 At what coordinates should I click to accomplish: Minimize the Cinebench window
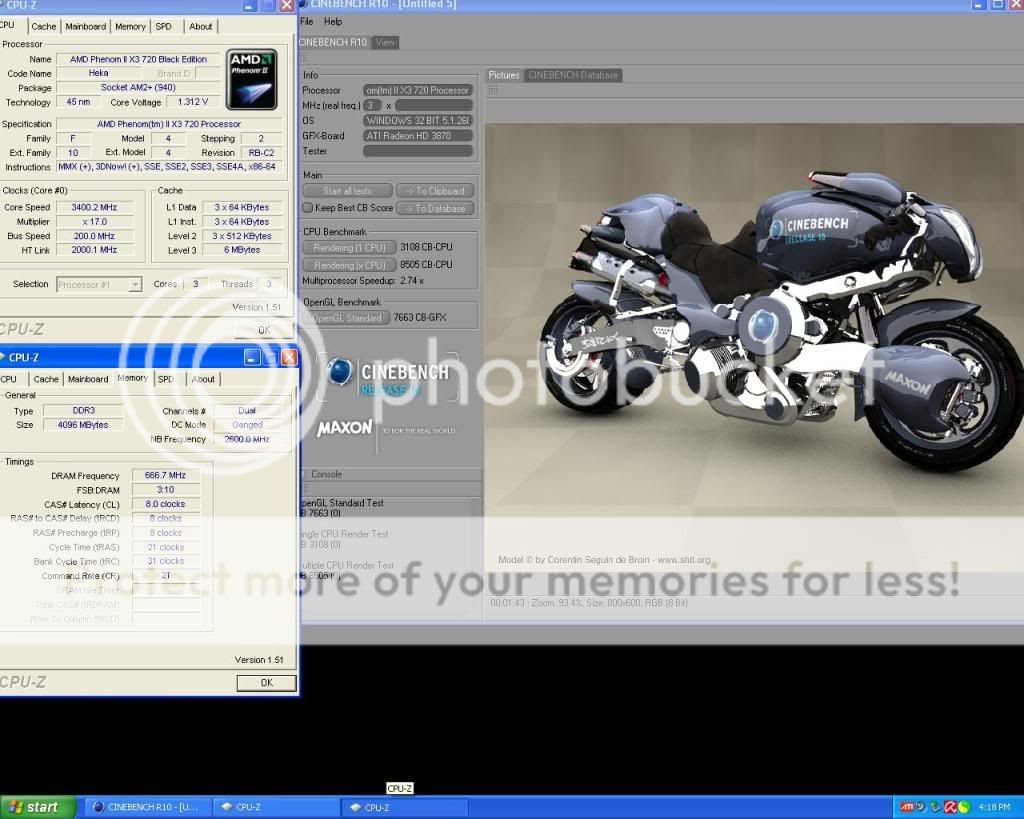[x=978, y=5]
